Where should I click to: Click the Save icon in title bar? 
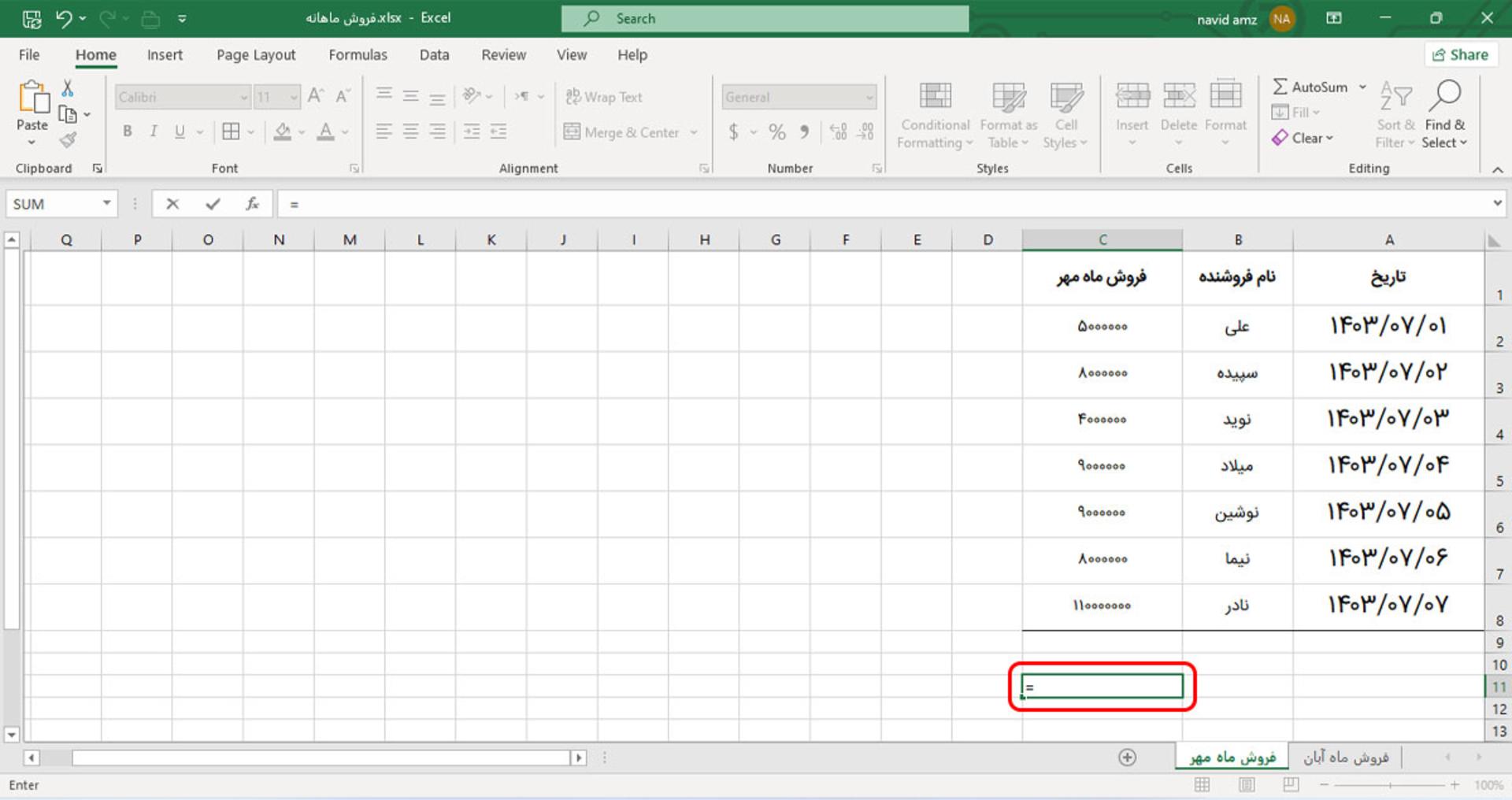tap(31, 18)
